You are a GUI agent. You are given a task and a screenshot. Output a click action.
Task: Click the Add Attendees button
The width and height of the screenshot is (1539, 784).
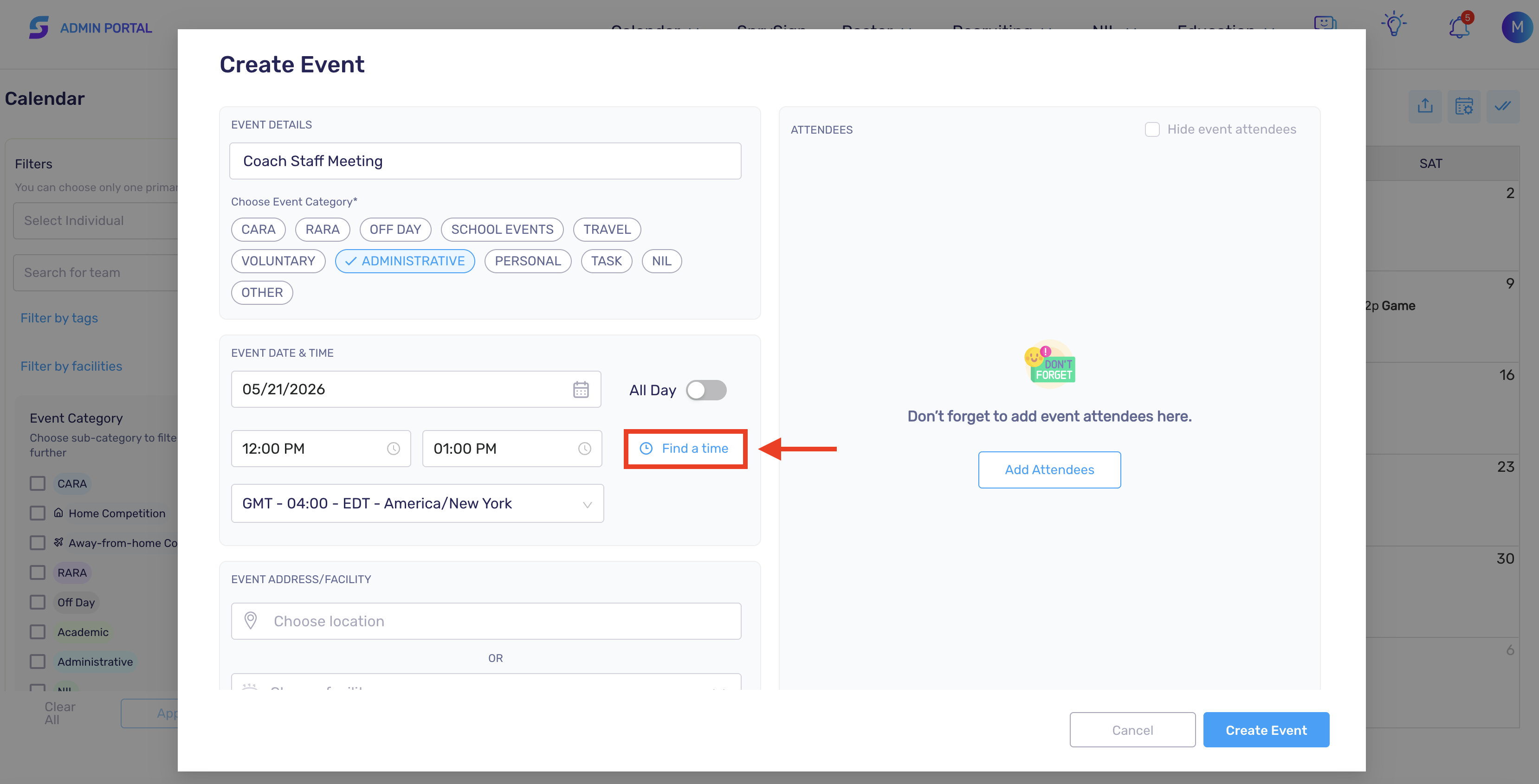coord(1049,470)
